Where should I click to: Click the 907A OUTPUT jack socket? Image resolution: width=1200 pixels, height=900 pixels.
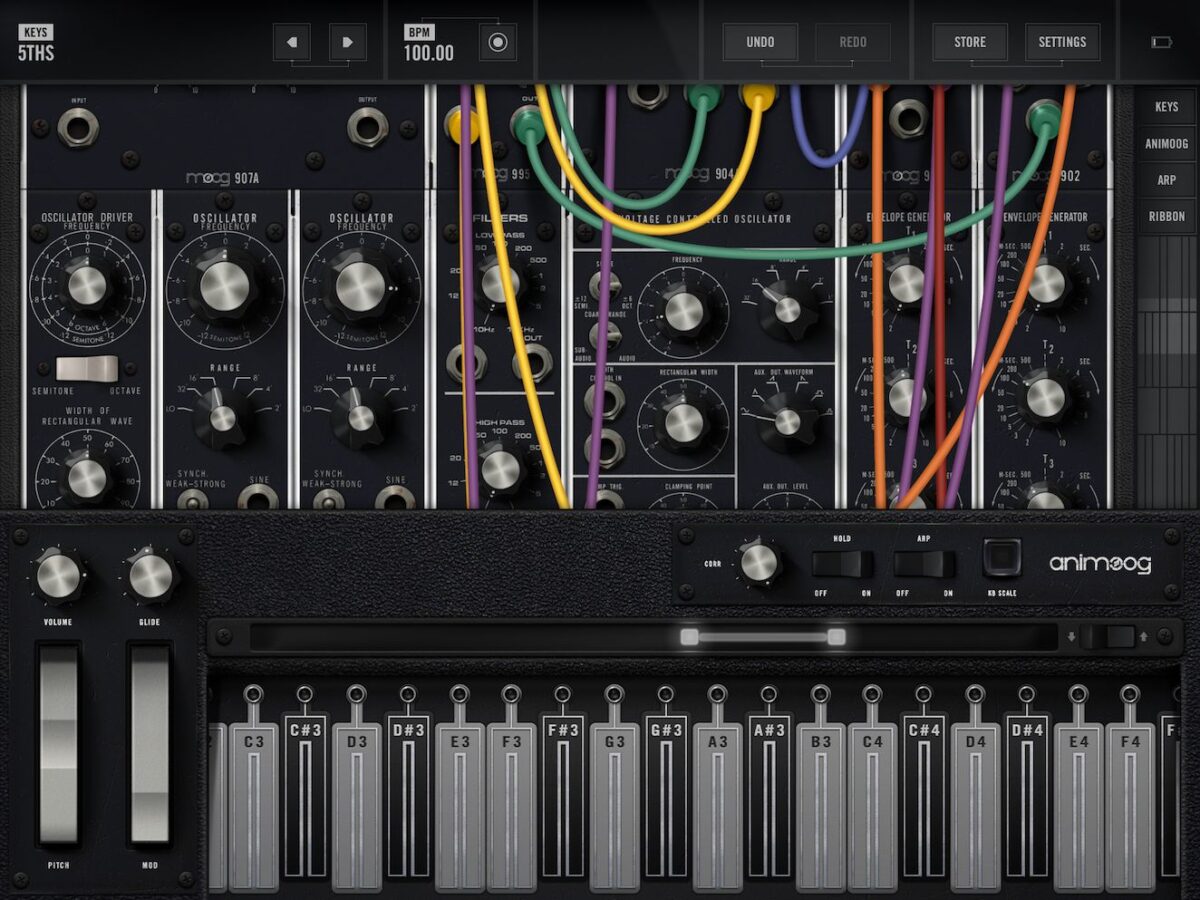coord(367,127)
